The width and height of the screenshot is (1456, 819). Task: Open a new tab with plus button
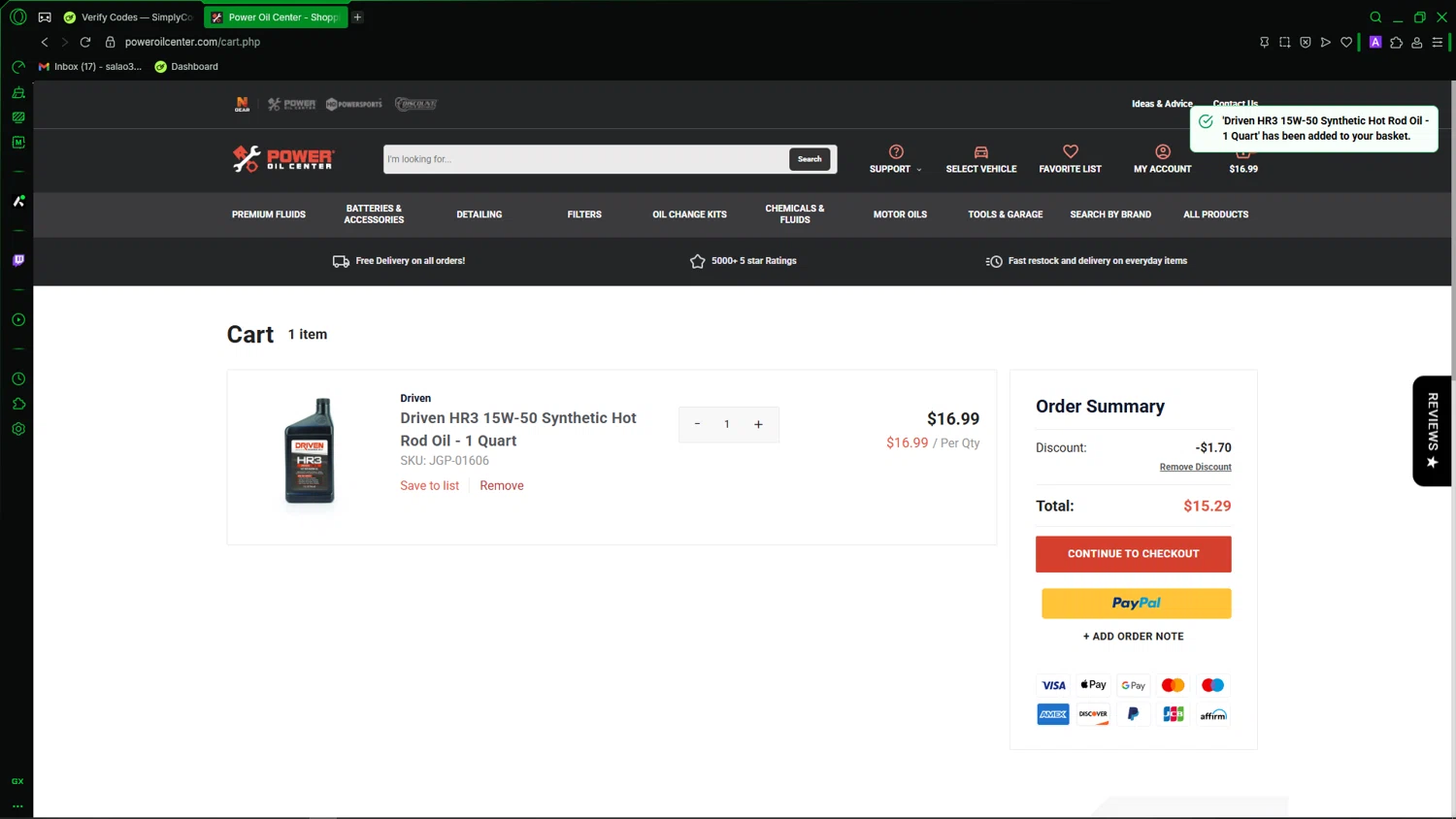click(357, 16)
